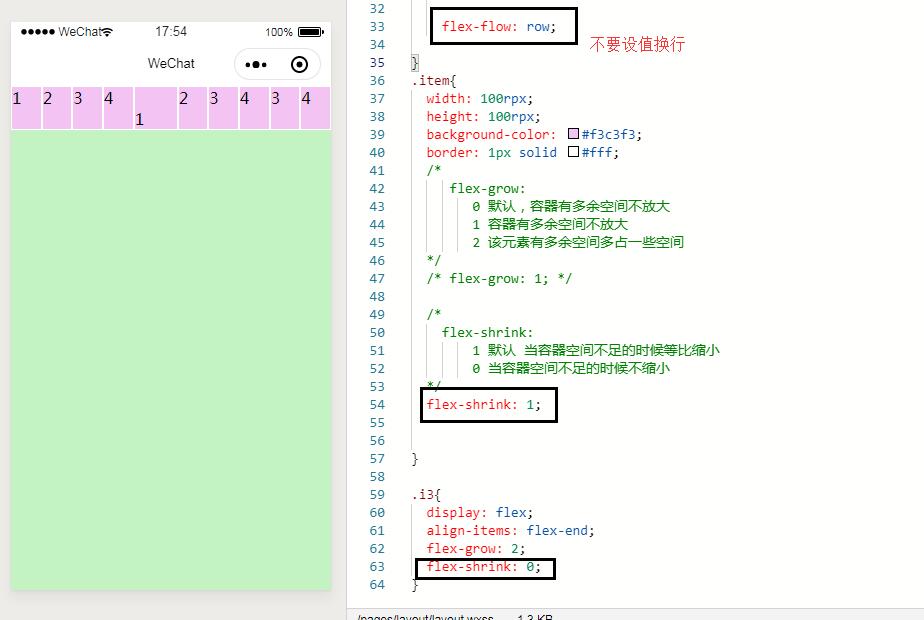Click the comment line '1 容器有多余空间不放大'
The height and width of the screenshot is (620, 924).
(x=550, y=225)
